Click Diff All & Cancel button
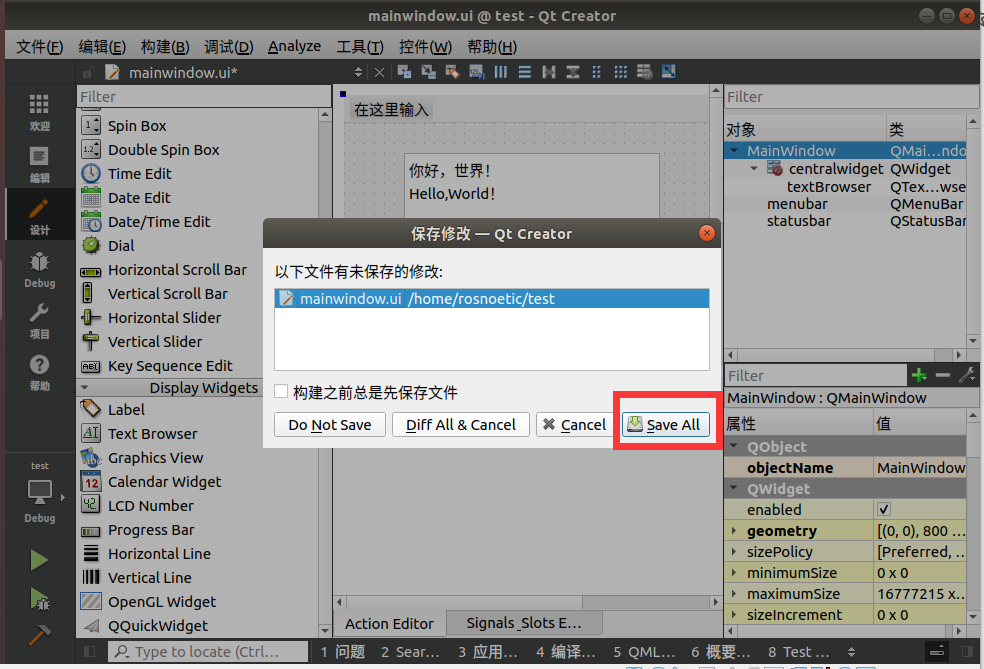Screen dimensions: 984x669 click(461, 424)
